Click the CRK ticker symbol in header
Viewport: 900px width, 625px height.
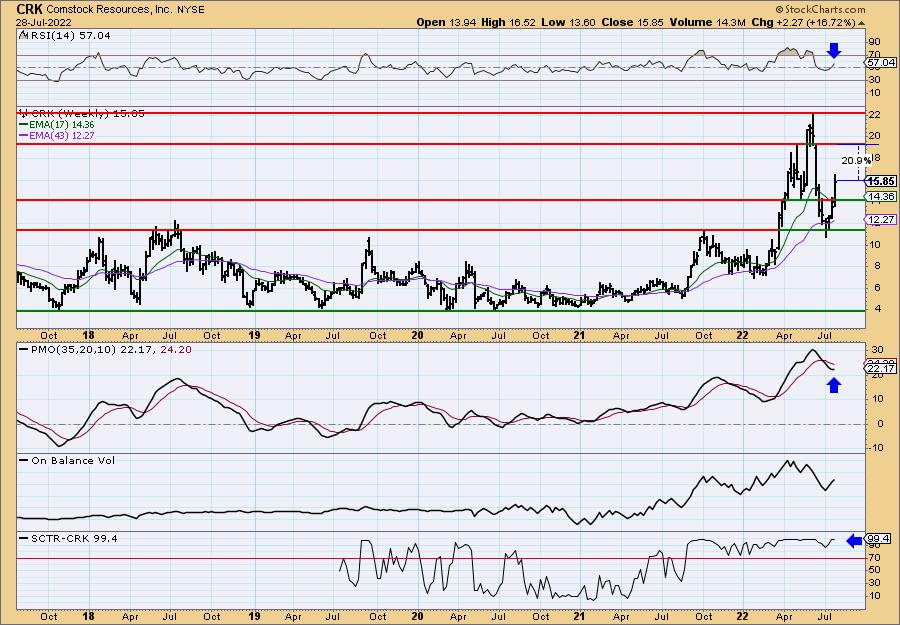(x=30, y=9)
